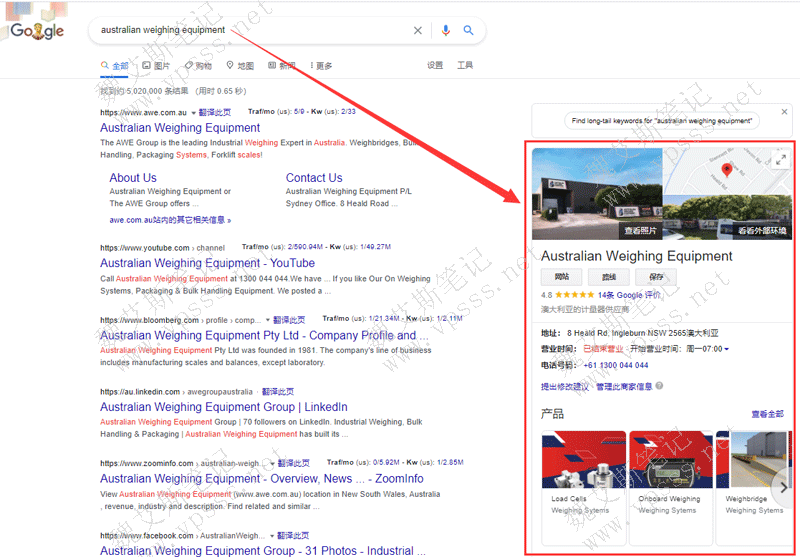Switch to the 图片 images tab
Image resolution: width=800 pixels, height=557 pixels.
click(x=156, y=66)
